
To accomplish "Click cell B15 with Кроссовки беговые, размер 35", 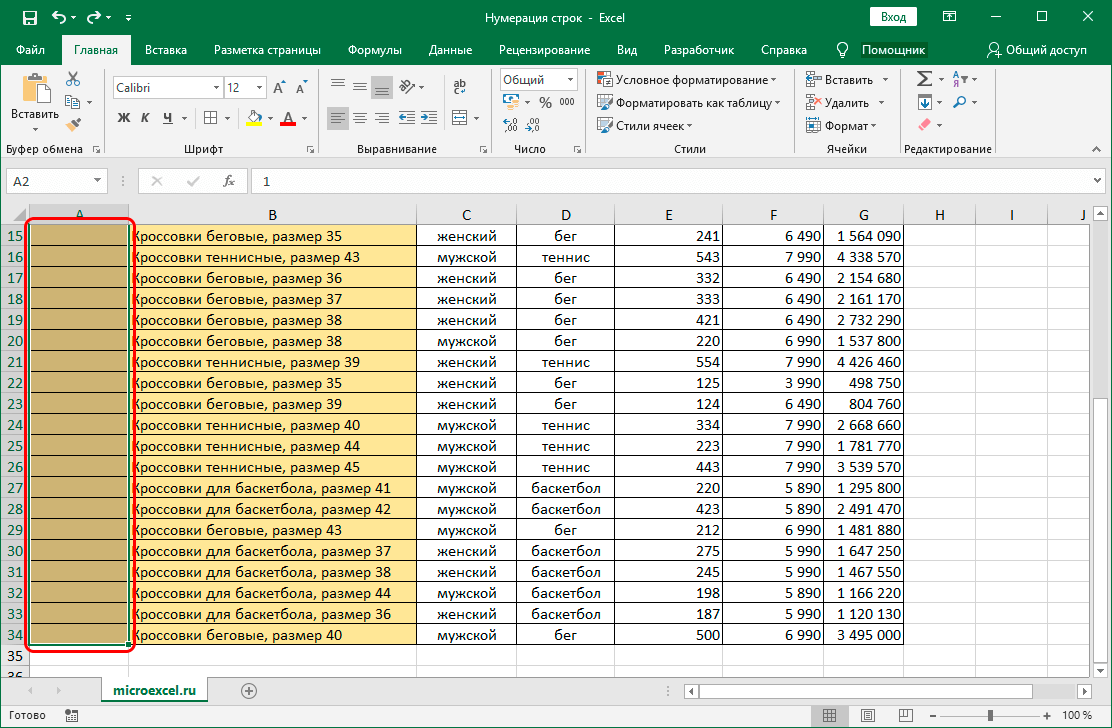I will [x=272, y=237].
